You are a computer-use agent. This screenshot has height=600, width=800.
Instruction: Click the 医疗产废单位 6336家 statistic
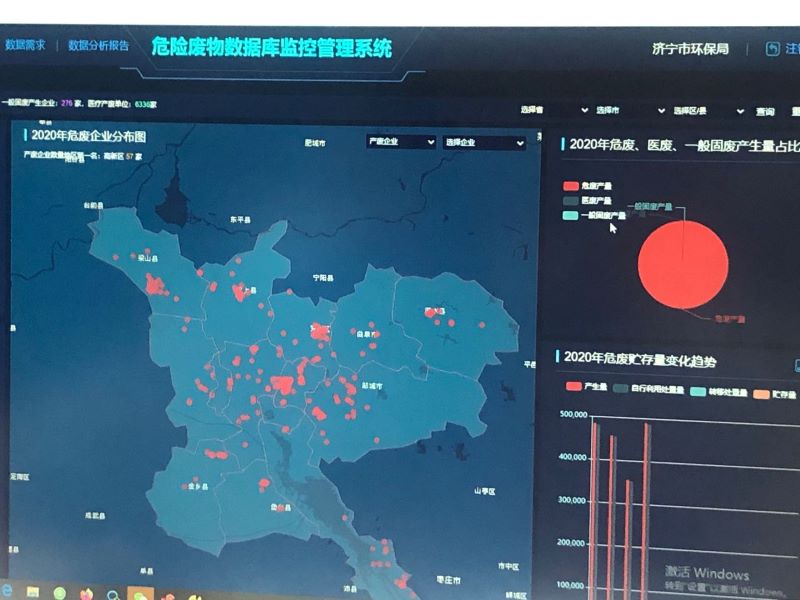[122, 104]
